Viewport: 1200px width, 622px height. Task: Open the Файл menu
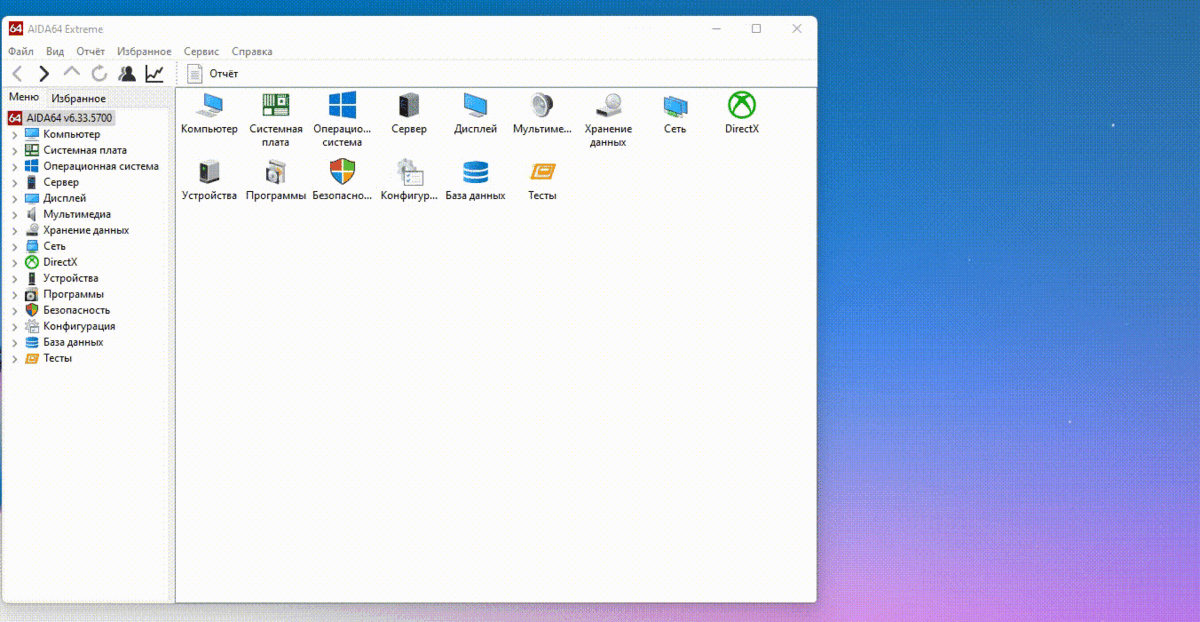[x=21, y=51]
